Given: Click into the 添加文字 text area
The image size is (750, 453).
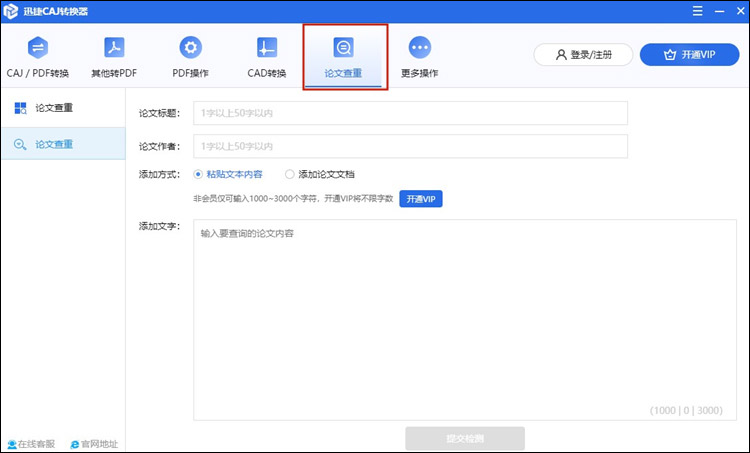Looking at the screenshot, I should 465,320.
